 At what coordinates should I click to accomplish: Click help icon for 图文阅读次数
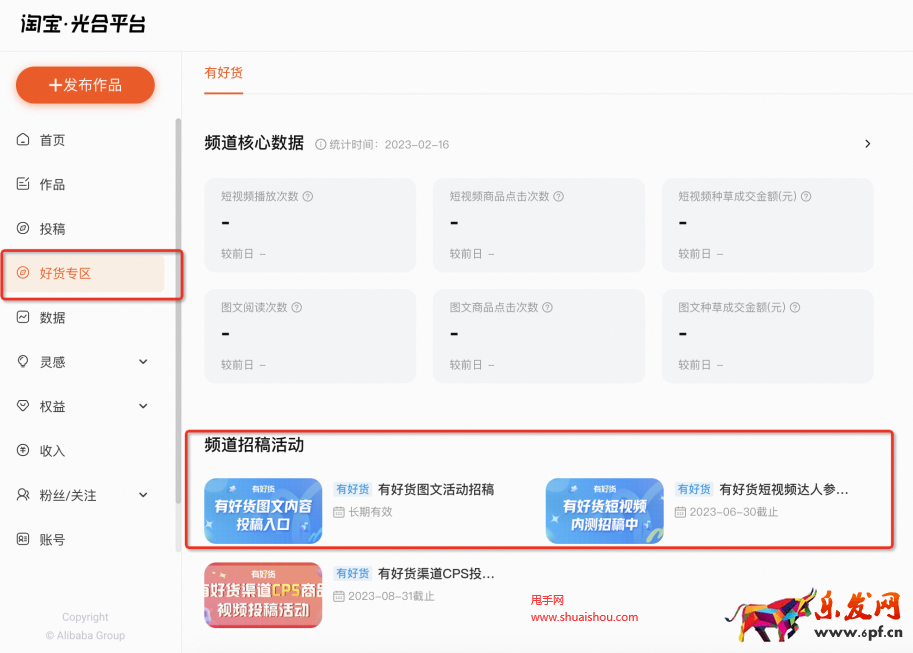(296, 307)
